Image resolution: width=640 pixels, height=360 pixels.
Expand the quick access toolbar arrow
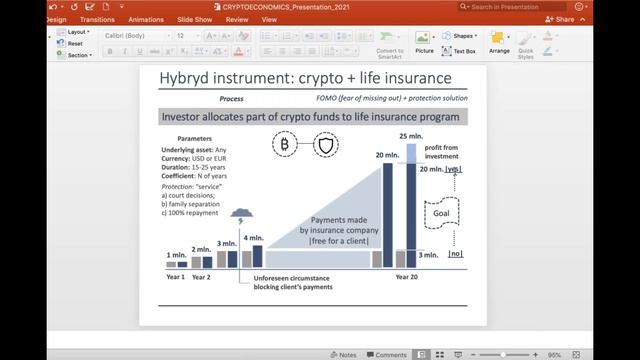pyautogui.click(x=122, y=7)
